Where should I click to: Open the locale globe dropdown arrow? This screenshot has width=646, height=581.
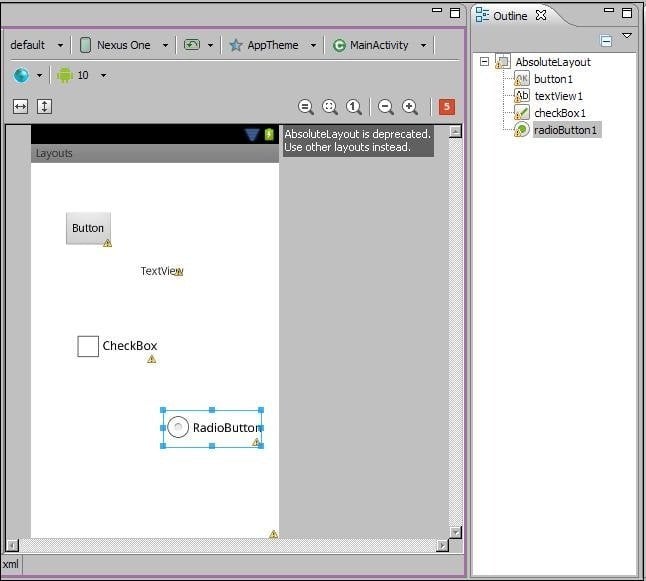(x=39, y=75)
